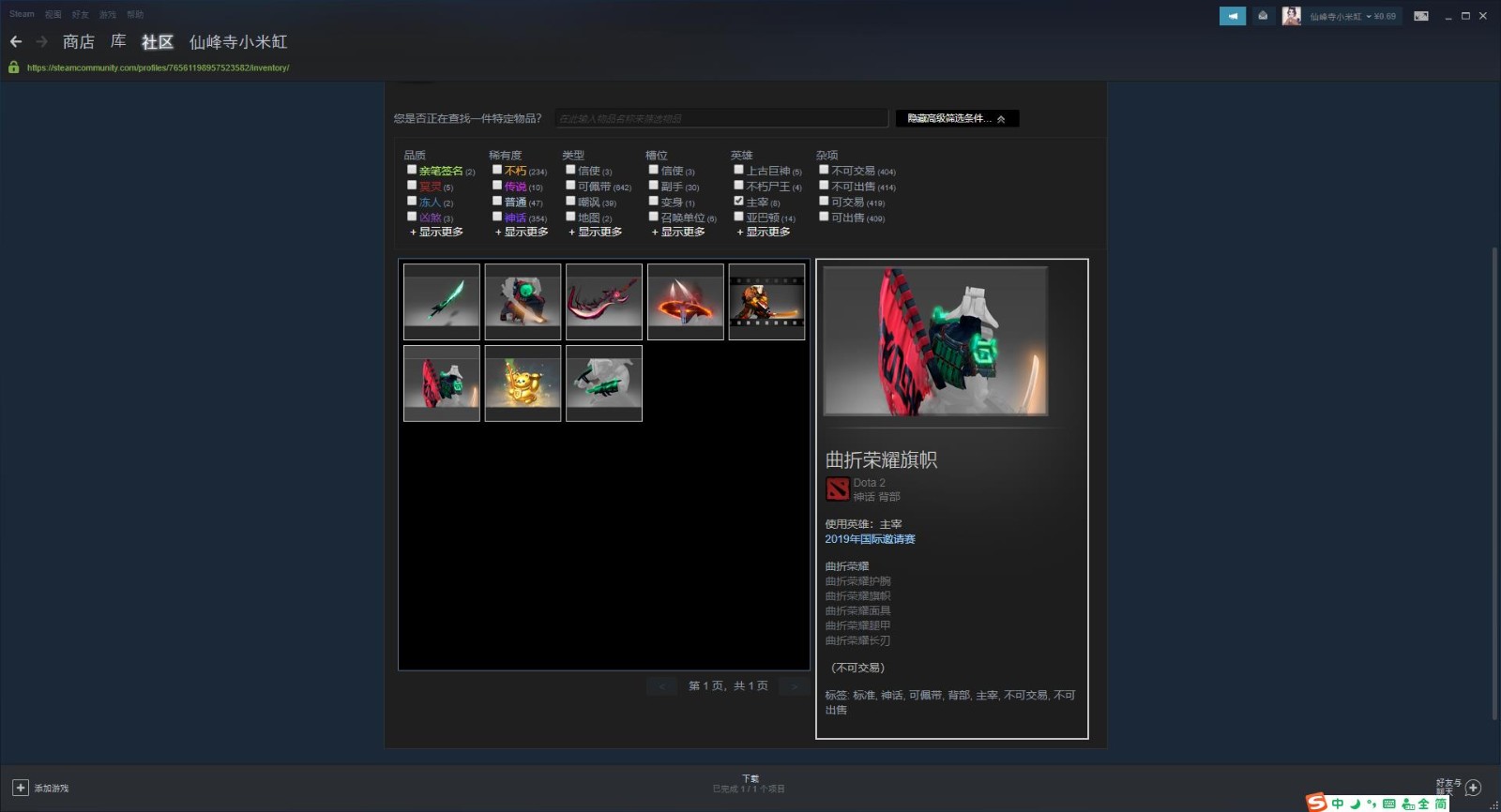Open the inbox envelope icon
The height and width of the screenshot is (812, 1501).
click(1263, 16)
